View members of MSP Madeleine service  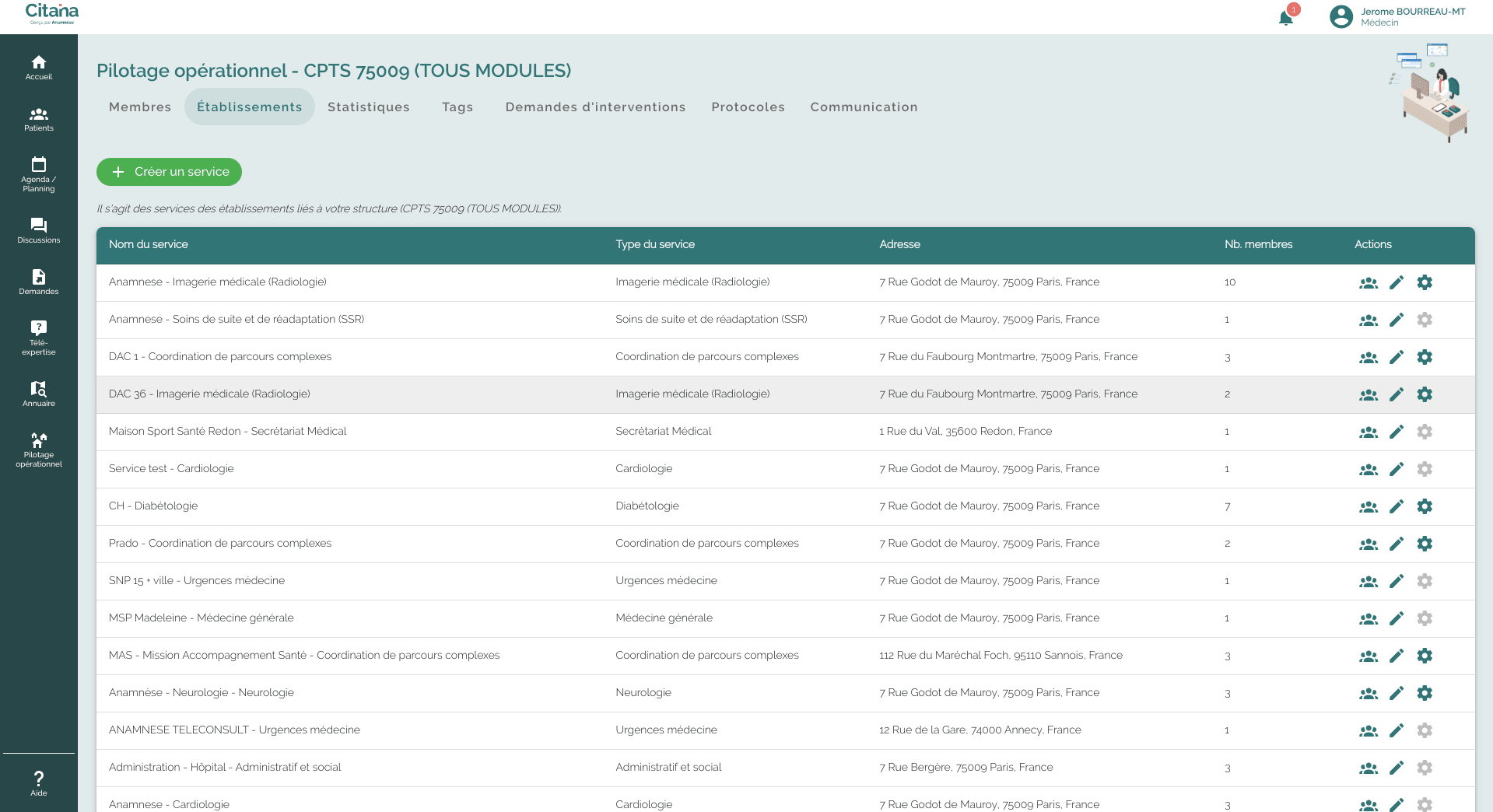1369,619
